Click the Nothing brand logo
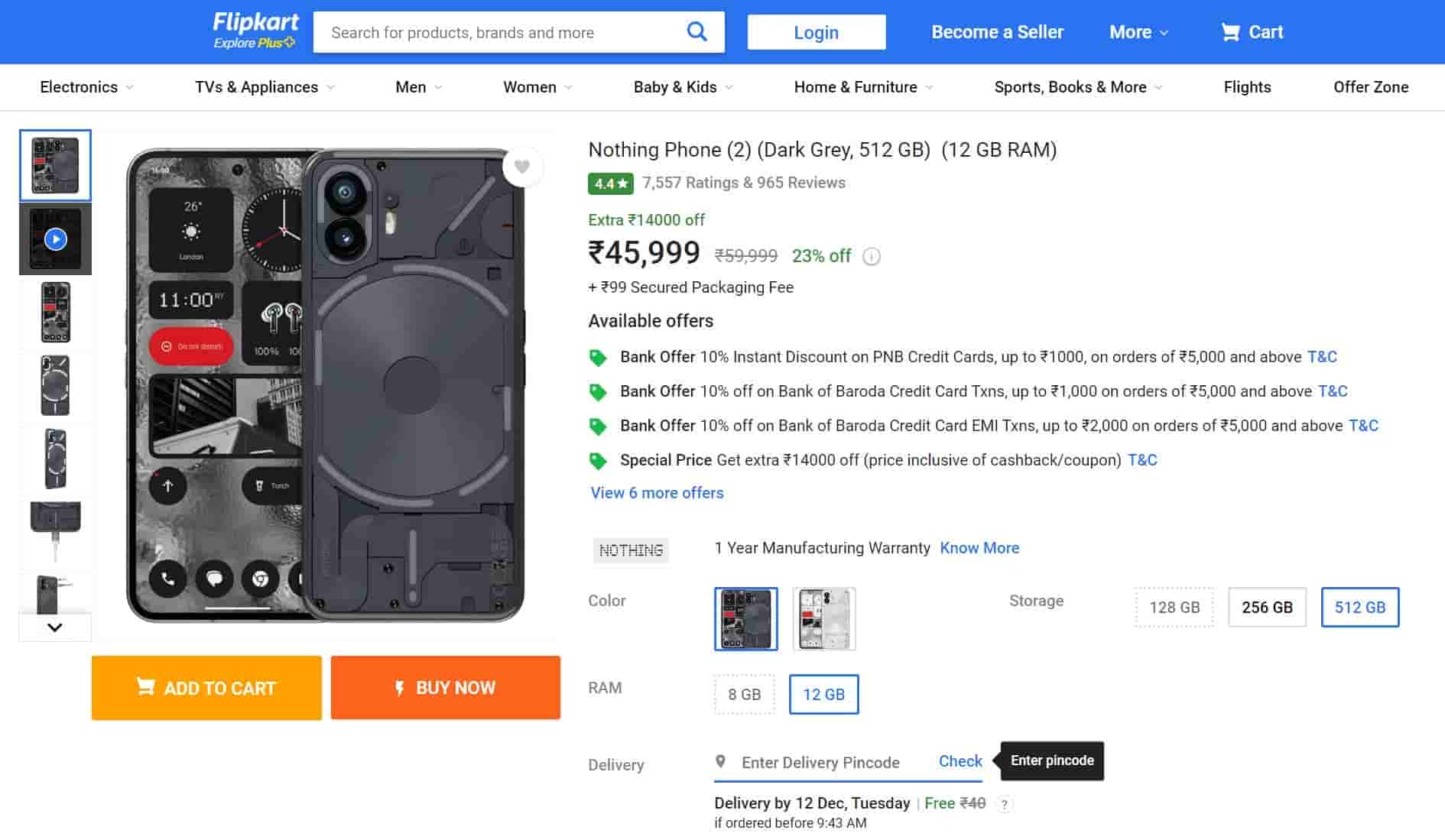Viewport: 1445px width, 840px height. coord(631,550)
